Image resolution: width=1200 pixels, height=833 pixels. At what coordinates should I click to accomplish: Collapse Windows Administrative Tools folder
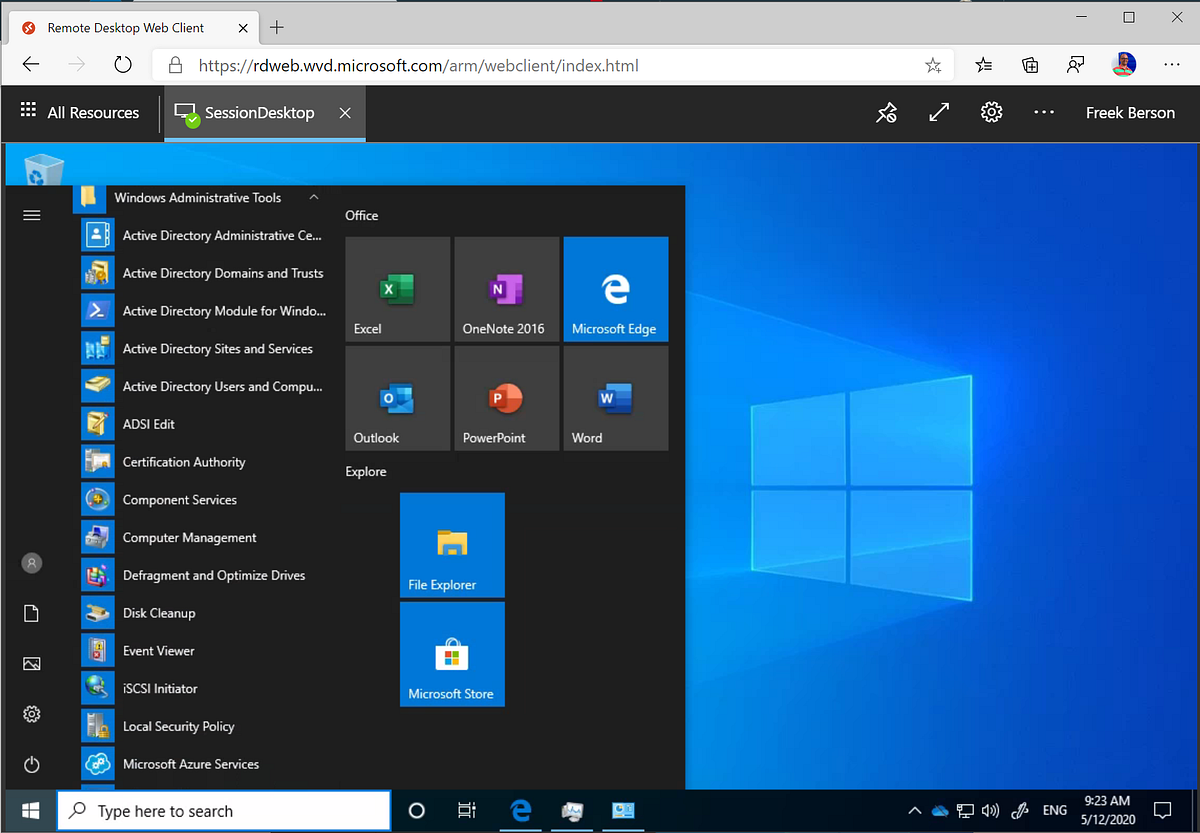pyautogui.click(x=314, y=198)
